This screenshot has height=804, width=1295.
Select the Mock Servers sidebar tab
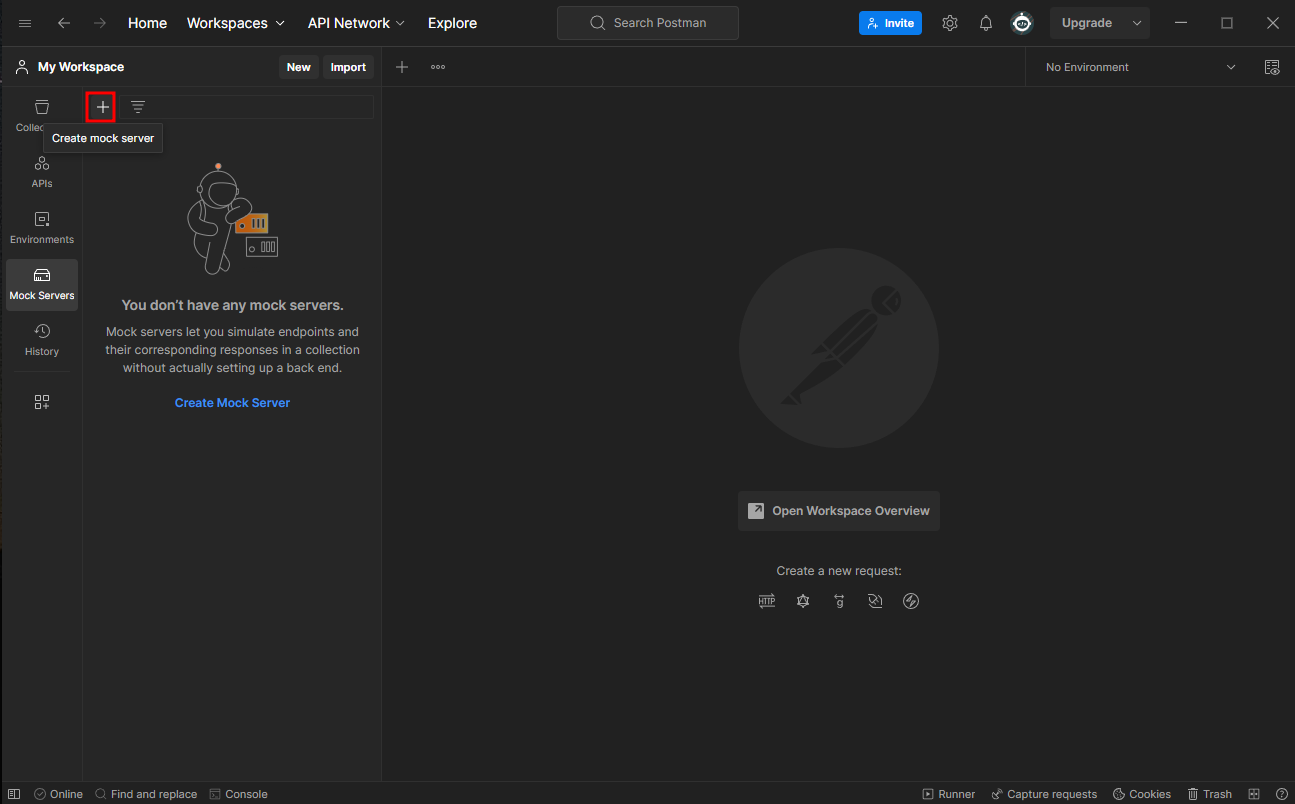pos(42,284)
